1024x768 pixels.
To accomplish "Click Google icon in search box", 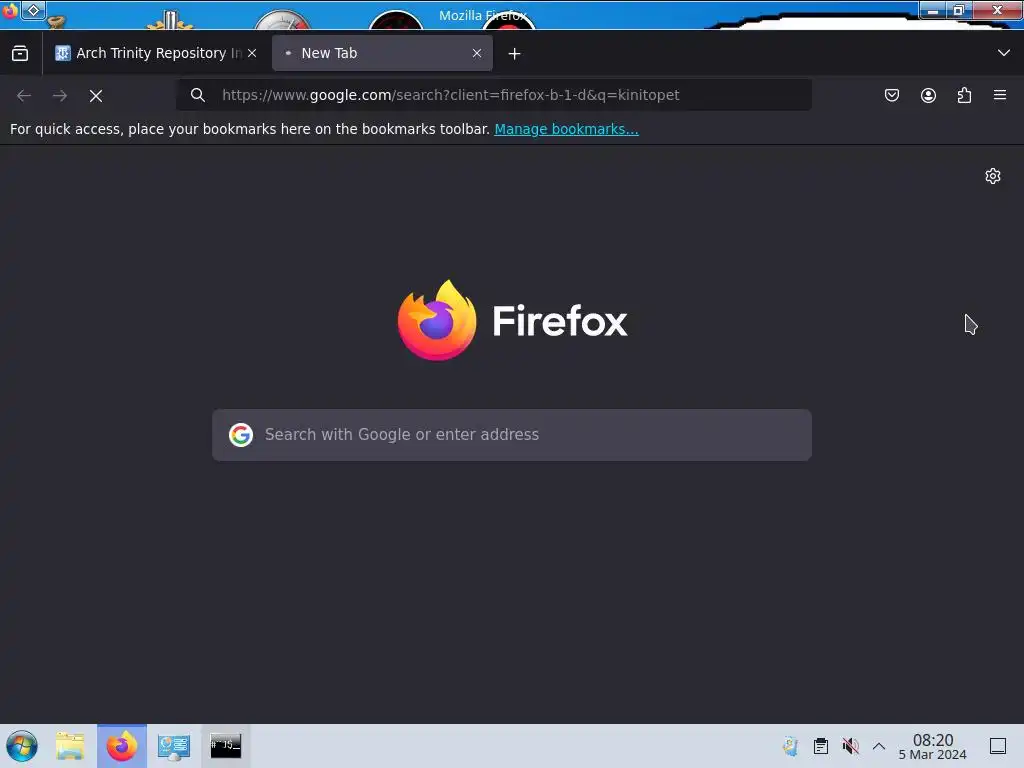I will (x=241, y=435).
